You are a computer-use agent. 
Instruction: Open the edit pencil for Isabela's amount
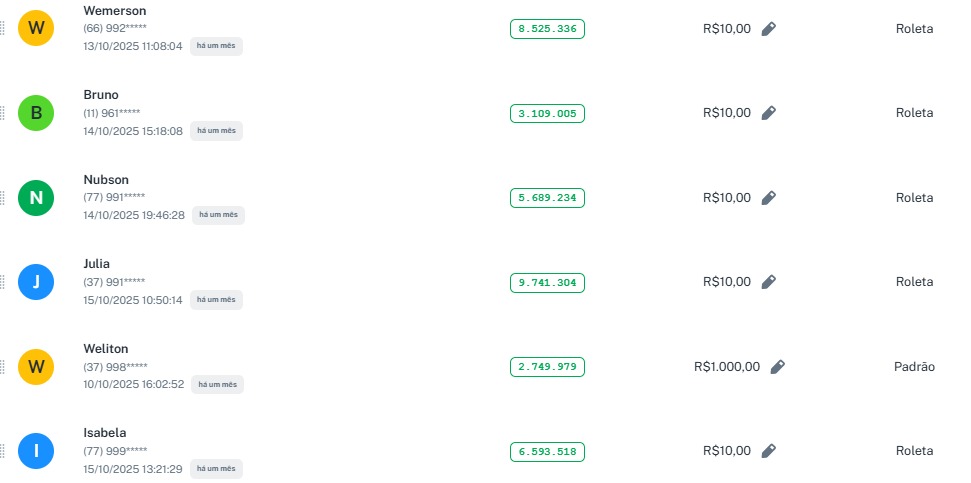tap(768, 451)
